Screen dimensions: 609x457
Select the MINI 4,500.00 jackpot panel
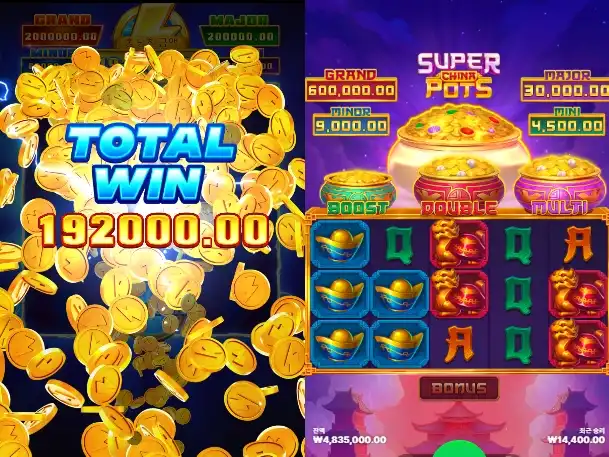click(x=566, y=121)
